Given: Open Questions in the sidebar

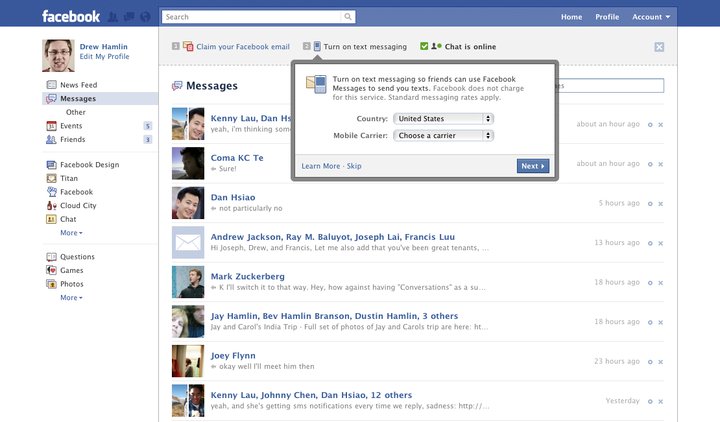Looking at the screenshot, I should pyautogui.click(x=78, y=257).
